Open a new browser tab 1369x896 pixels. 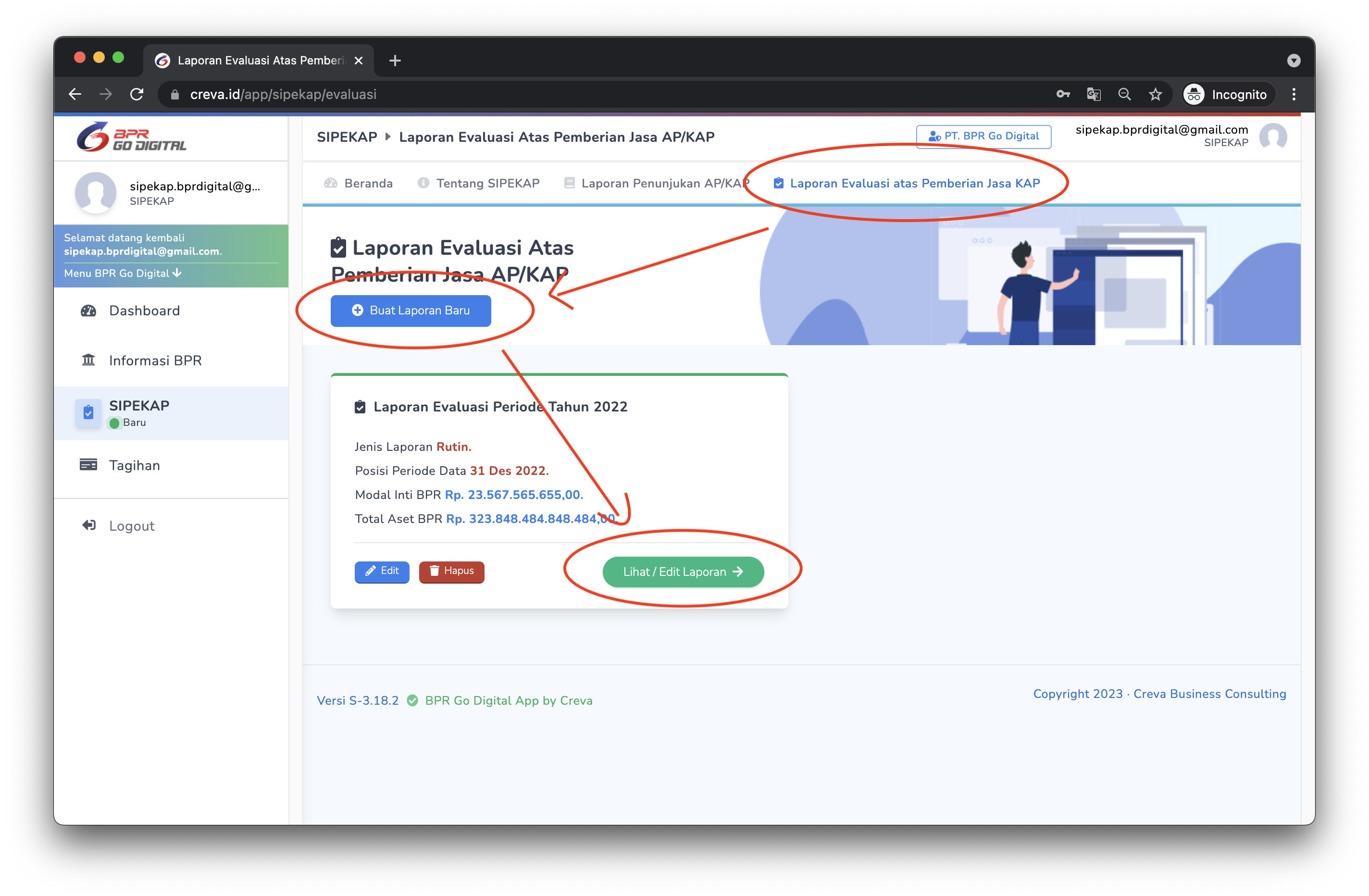coord(395,61)
